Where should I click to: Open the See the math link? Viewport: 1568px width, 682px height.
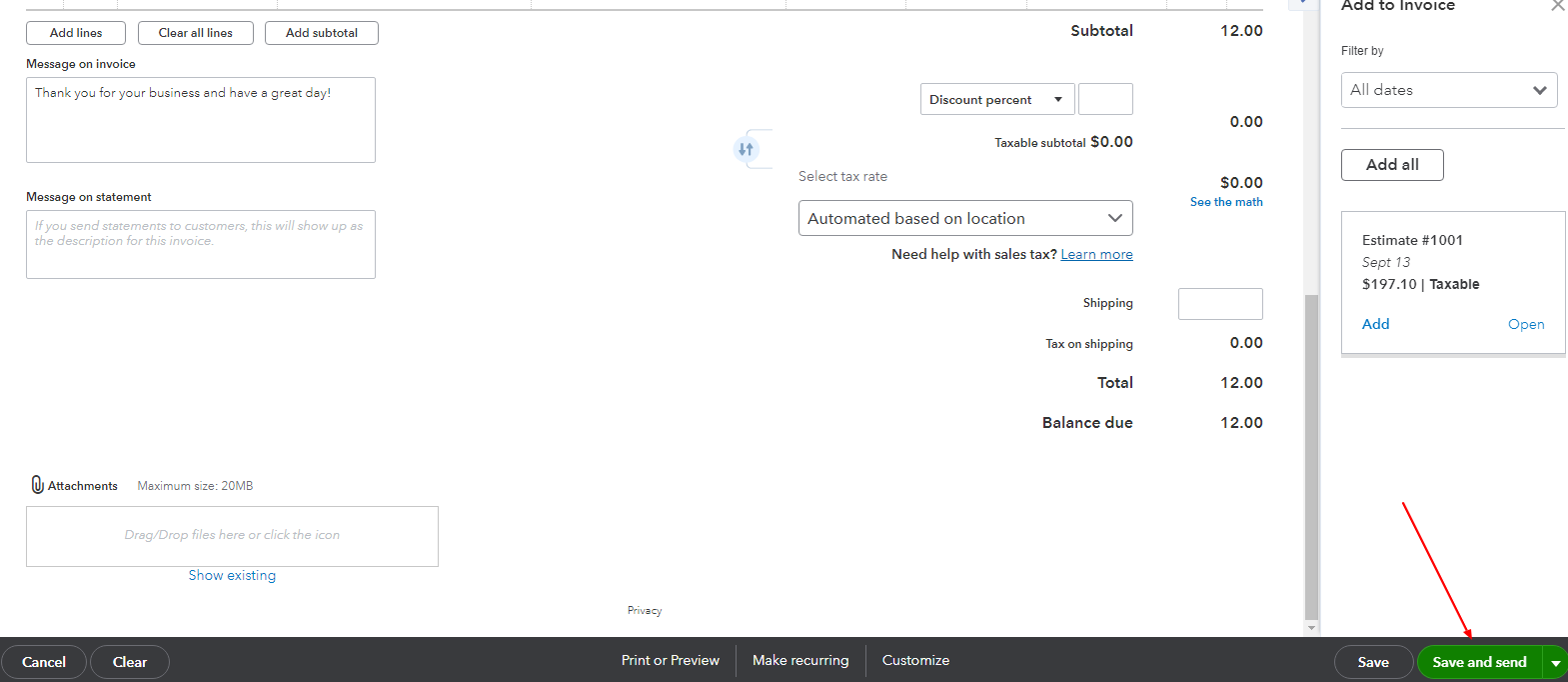coord(1225,202)
